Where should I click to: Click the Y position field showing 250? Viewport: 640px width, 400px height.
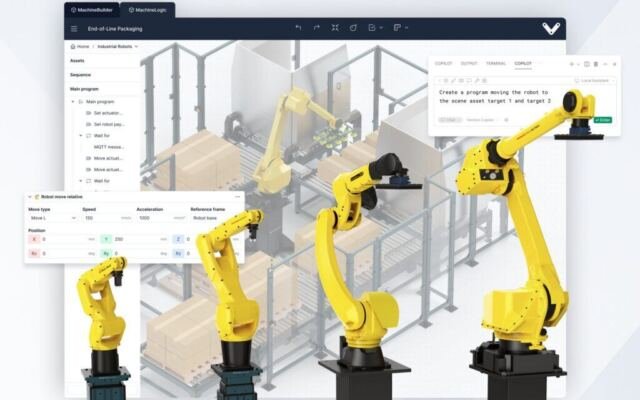(135, 239)
